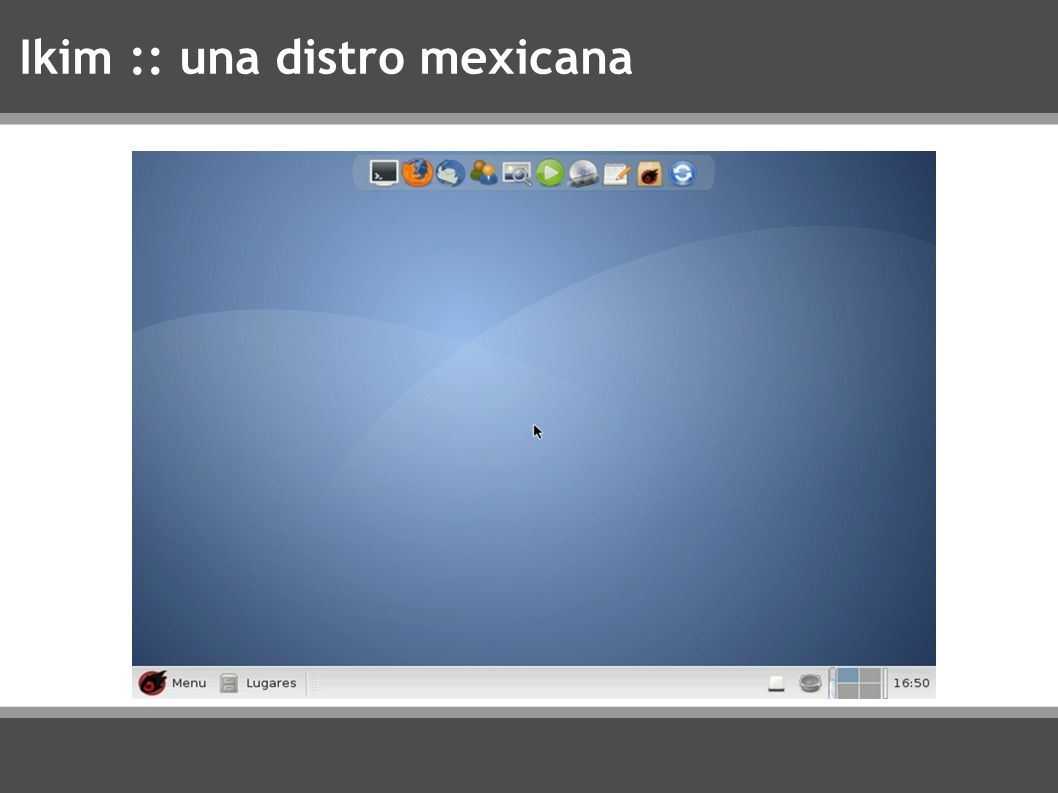Open the package box icon
The width and height of the screenshot is (1058, 793).
pos(649,174)
